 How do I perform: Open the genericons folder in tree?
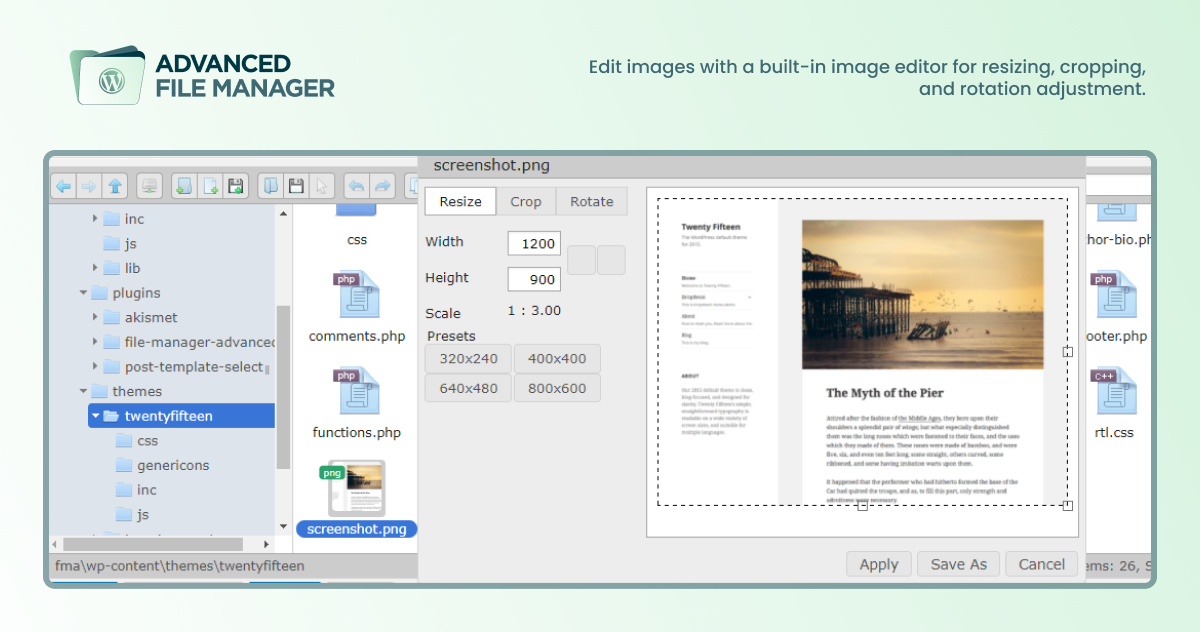[x=173, y=465]
